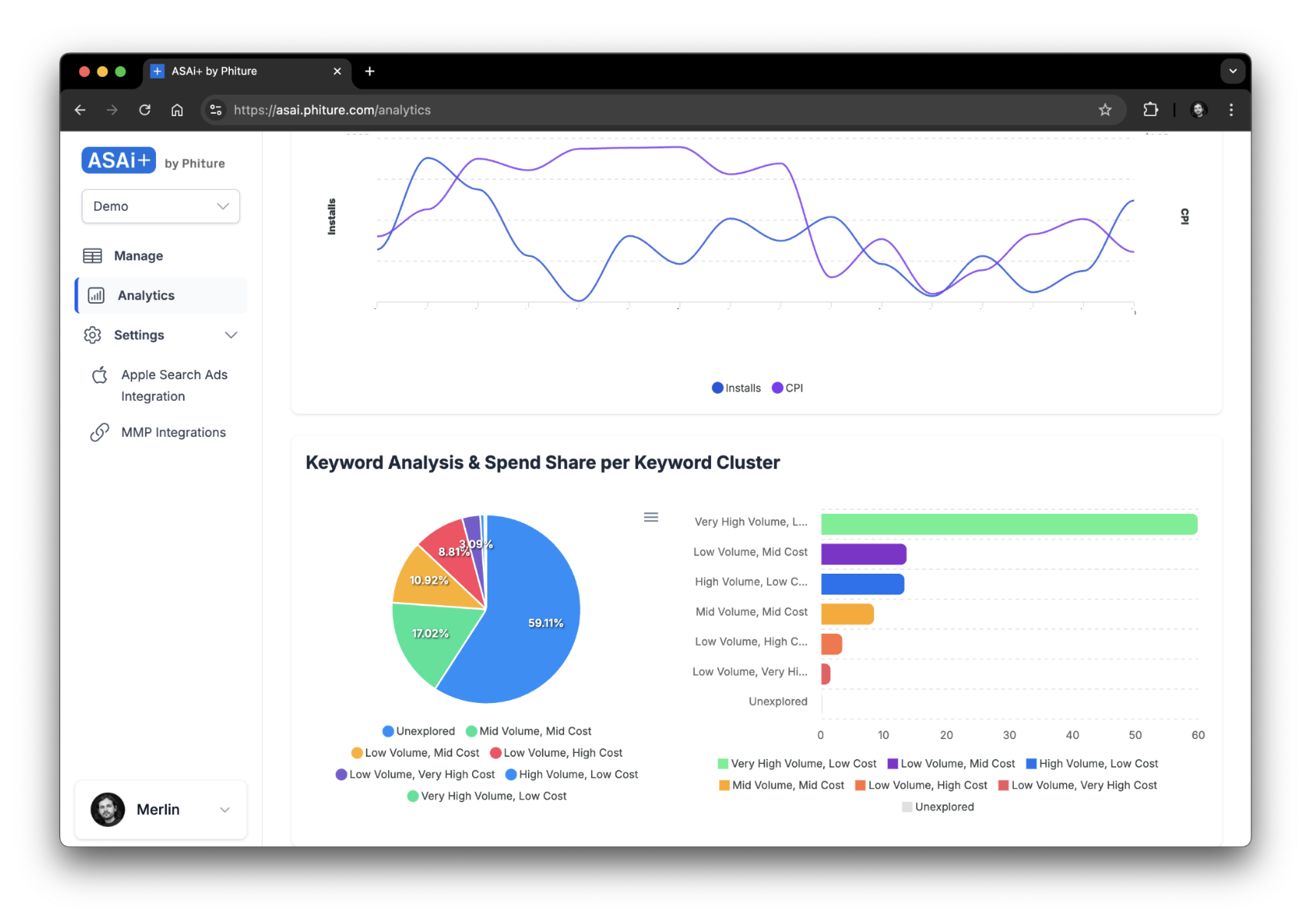Toggle the CPI series in line chart legend
The height and width of the screenshot is (909, 1316).
(788, 388)
